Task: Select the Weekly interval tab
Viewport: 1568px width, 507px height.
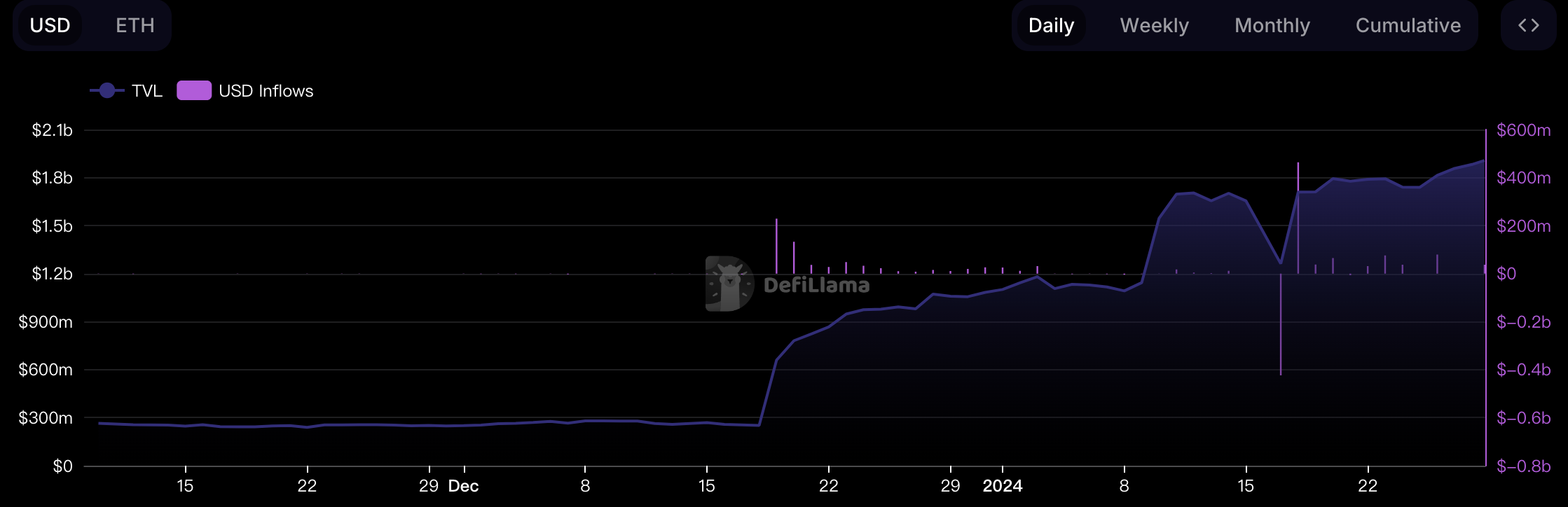Action: pos(1154,26)
